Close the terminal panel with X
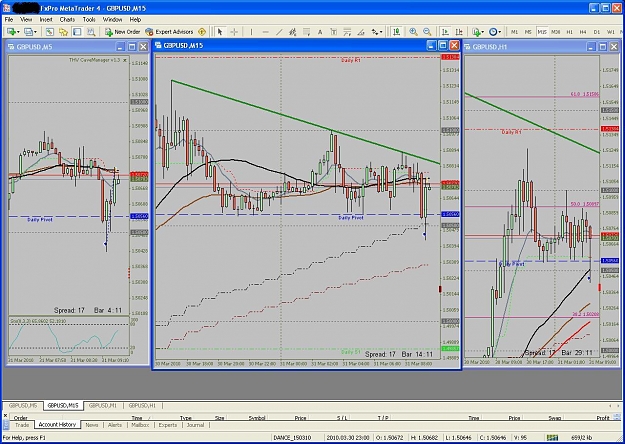The height and width of the screenshot is (444, 625). 6,416
